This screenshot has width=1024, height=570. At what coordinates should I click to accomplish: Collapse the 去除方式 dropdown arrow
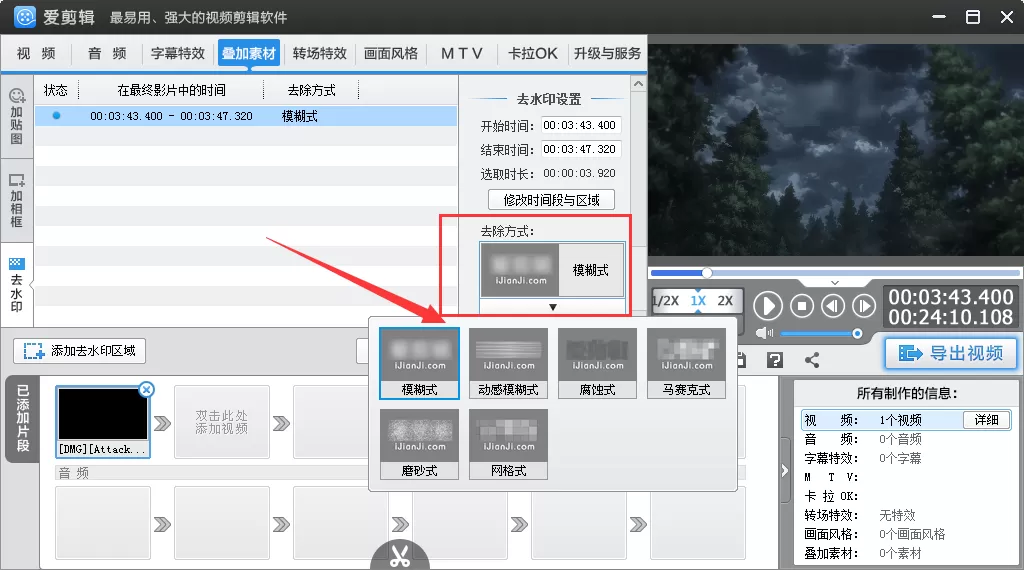click(x=552, y=307)
